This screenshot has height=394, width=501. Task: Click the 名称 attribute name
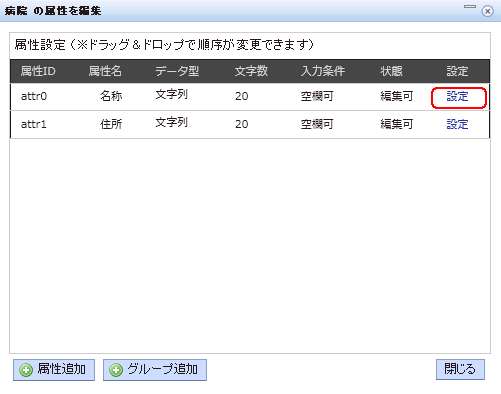point(111,96)
